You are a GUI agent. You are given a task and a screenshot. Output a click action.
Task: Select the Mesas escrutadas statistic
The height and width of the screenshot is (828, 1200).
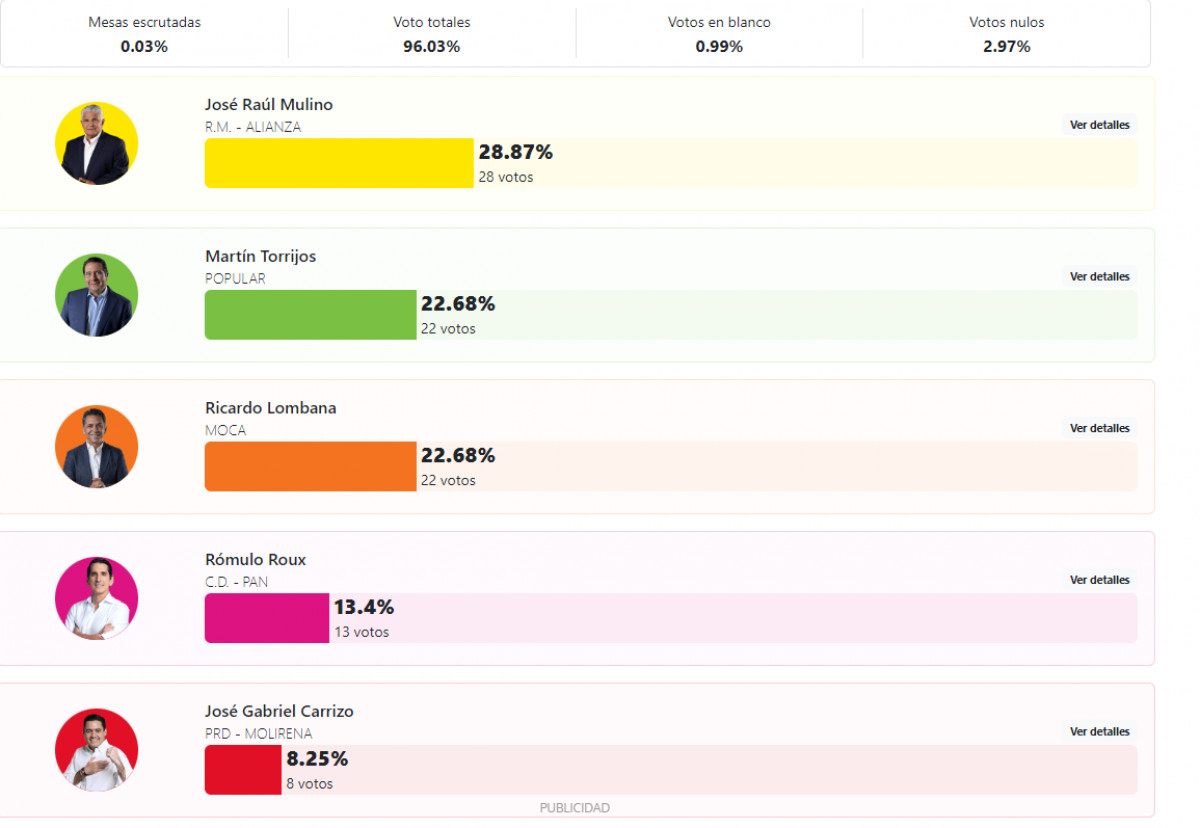coord(144,34)
